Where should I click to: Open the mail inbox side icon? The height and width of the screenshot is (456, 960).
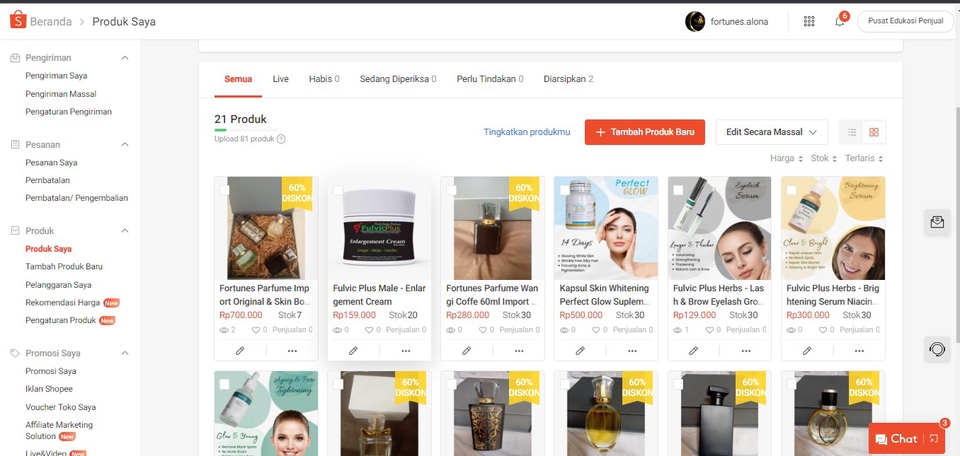pyautogui.click(x=937, y=222)
